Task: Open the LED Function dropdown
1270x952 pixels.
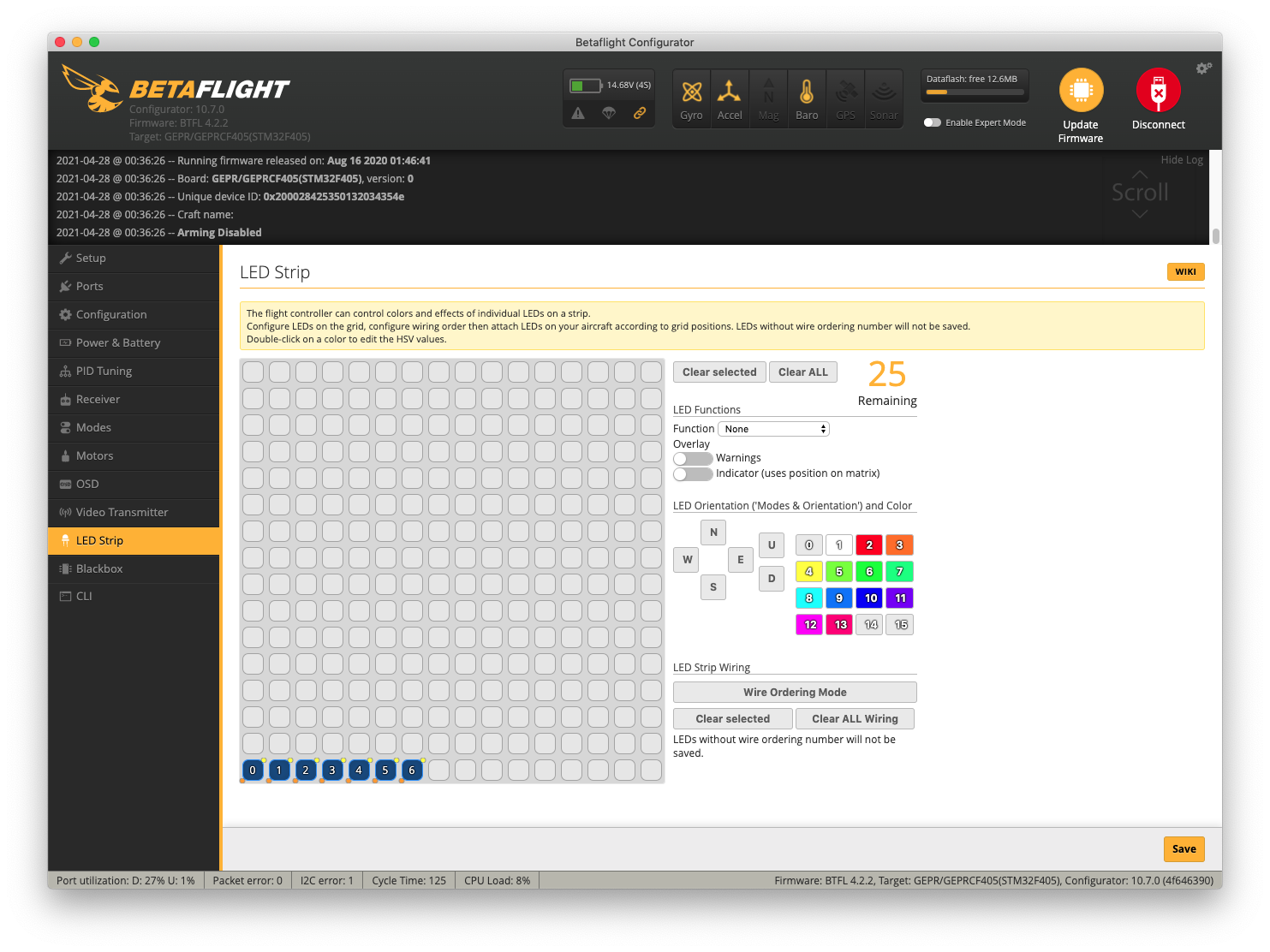Action: [773, 429]
